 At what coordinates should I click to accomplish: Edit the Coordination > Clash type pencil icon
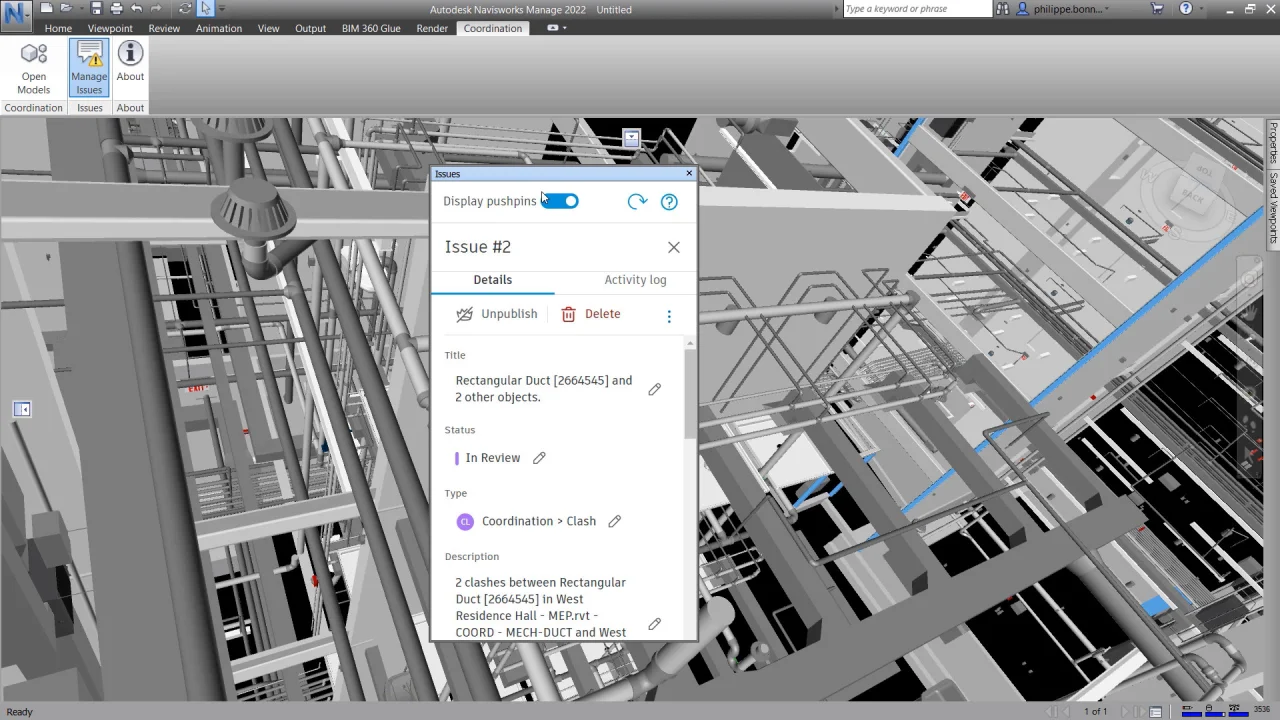pos(615,521)
